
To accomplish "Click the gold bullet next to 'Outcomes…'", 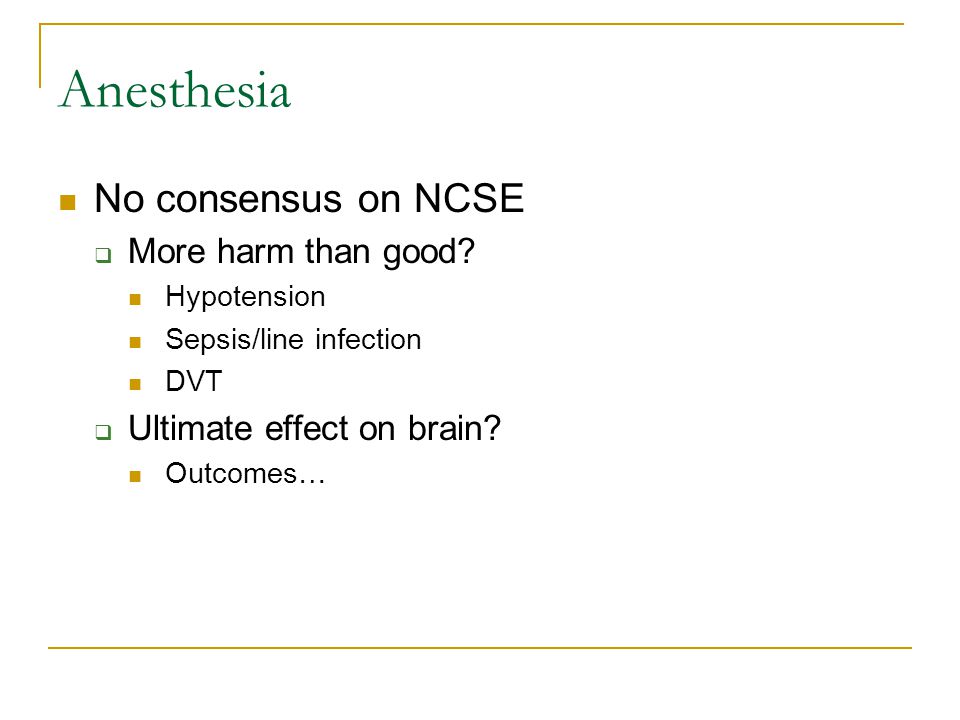I will pos(135,476).
